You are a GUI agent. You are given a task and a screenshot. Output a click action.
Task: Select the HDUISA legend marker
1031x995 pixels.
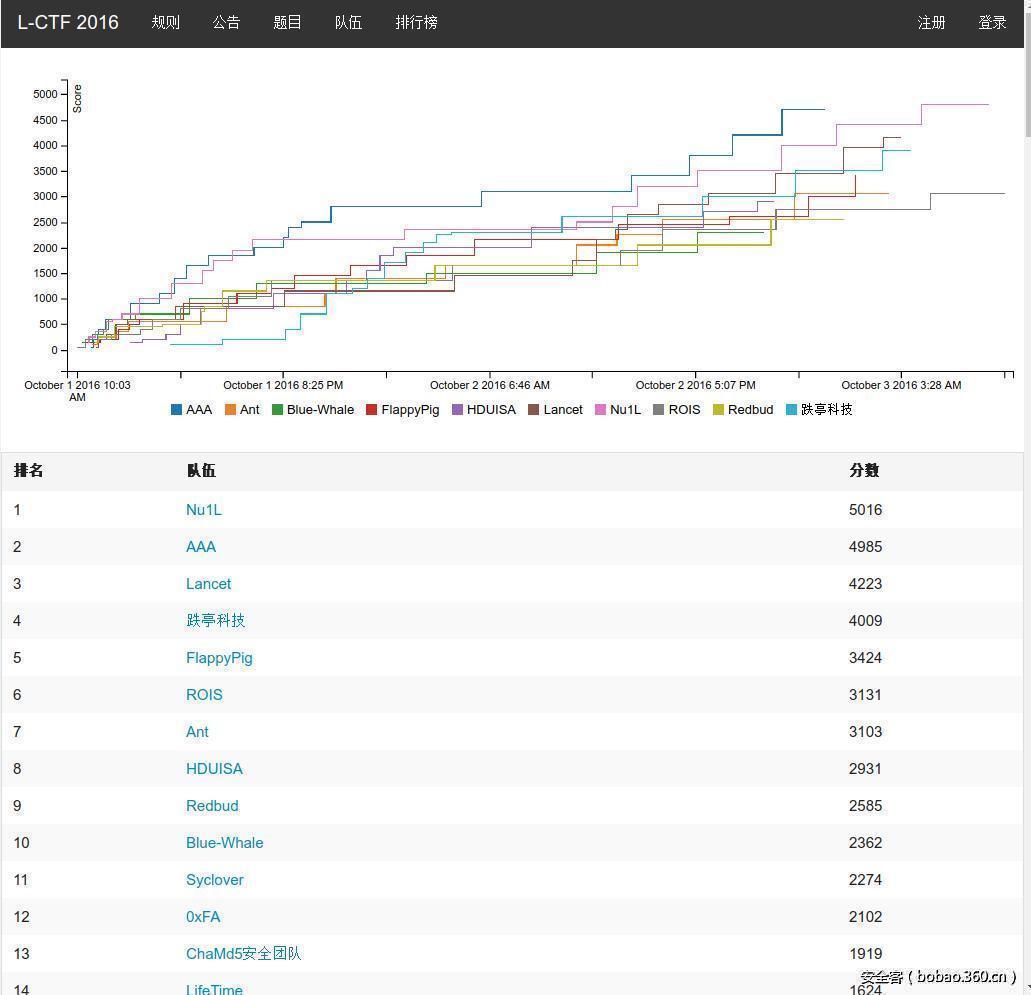456,409
